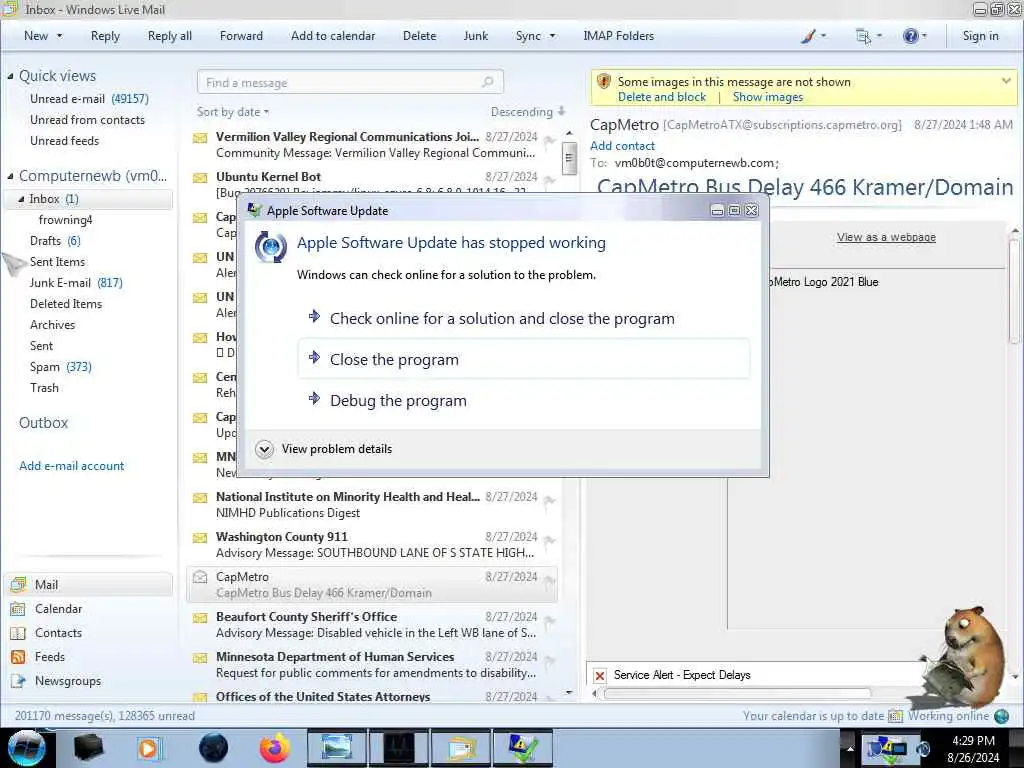Image resolution: width=1024 pixels, height=768 pixels.
Task: Open the Sort by date dropdown
Action: point(232,112)
